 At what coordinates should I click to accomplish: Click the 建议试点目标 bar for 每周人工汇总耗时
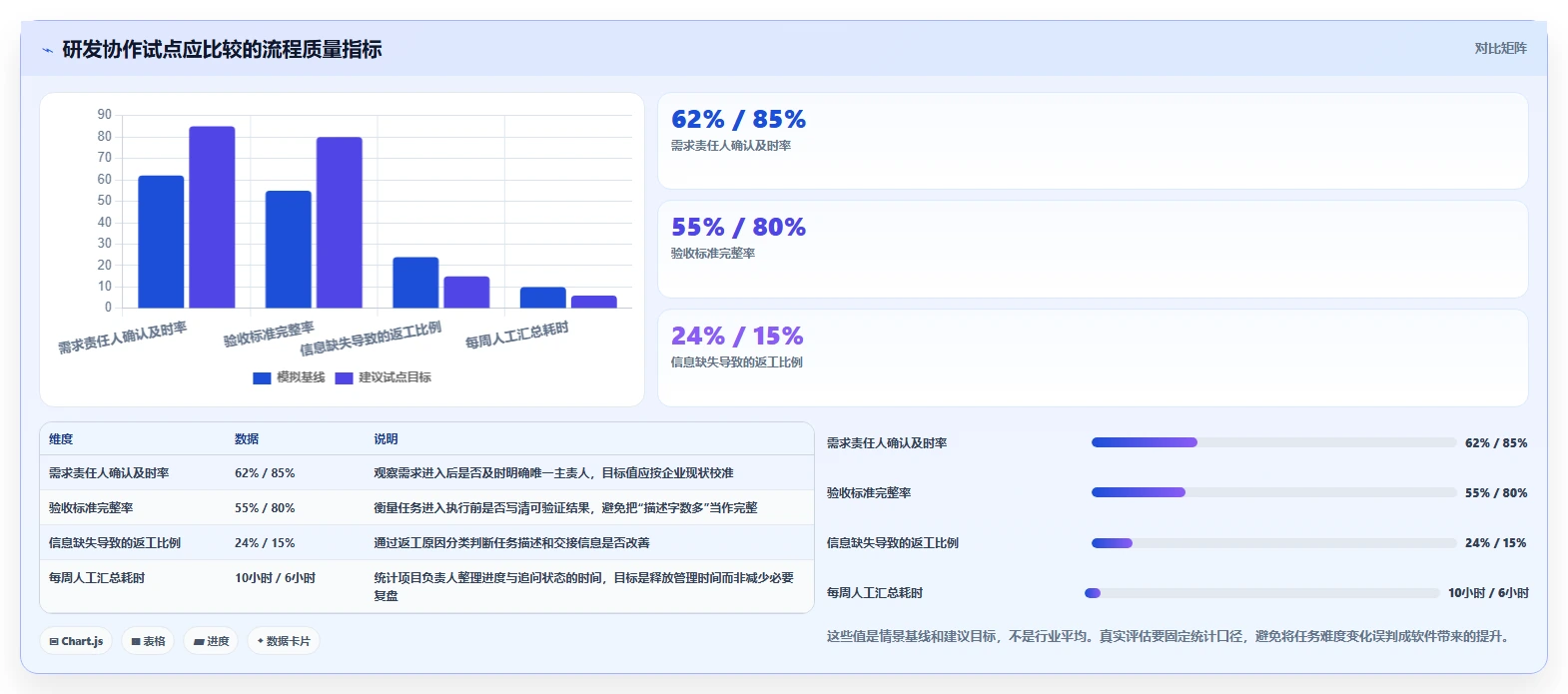point(593,302)
